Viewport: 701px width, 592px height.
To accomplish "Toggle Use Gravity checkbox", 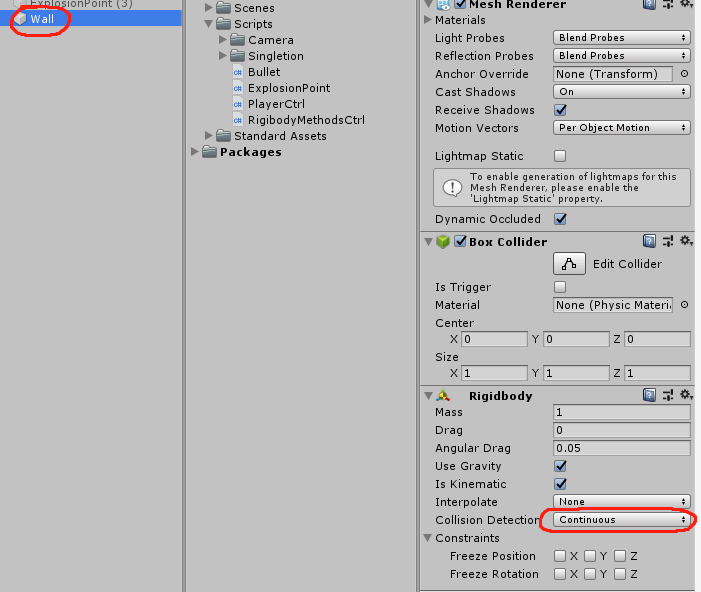I will point(560,466).
